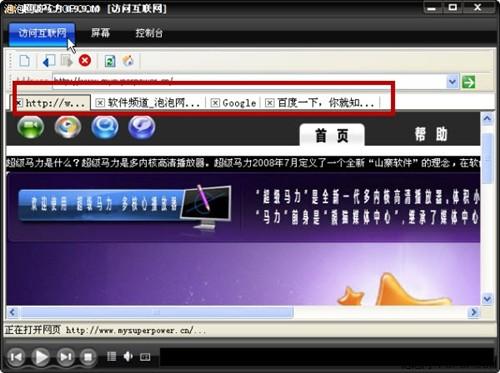The image size is (500, 373).
Task: Go back with the blue back arrow
Action: 49,61
